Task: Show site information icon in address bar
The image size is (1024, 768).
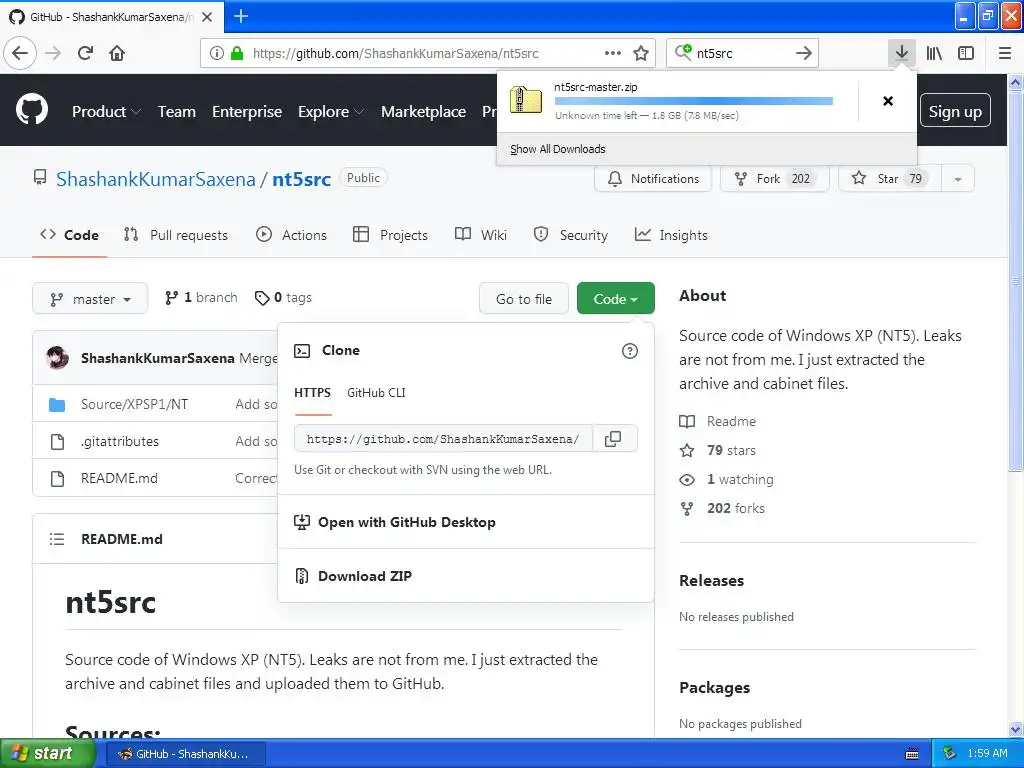Action: point(216,53)
